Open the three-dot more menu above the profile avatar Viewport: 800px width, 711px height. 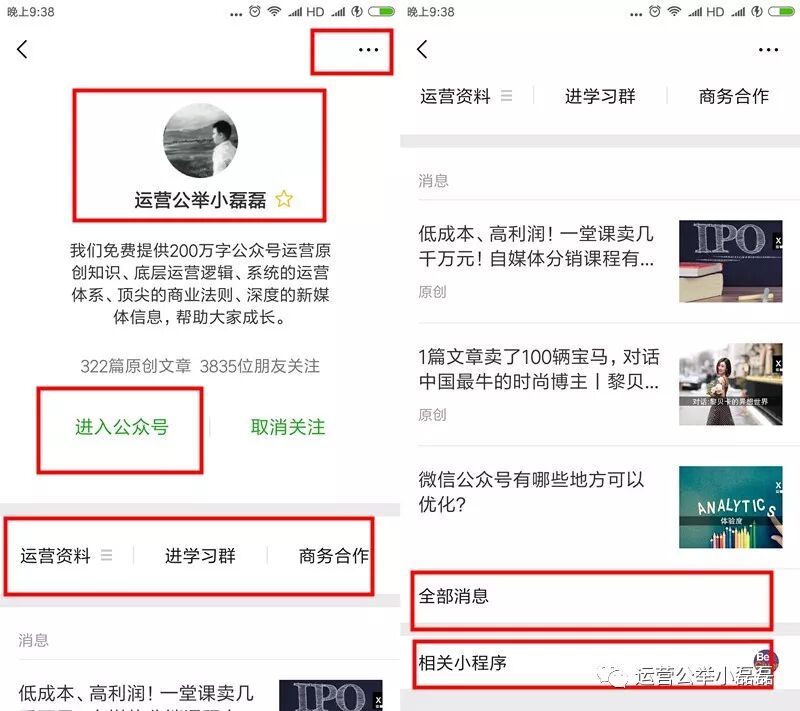pos(368,50)
